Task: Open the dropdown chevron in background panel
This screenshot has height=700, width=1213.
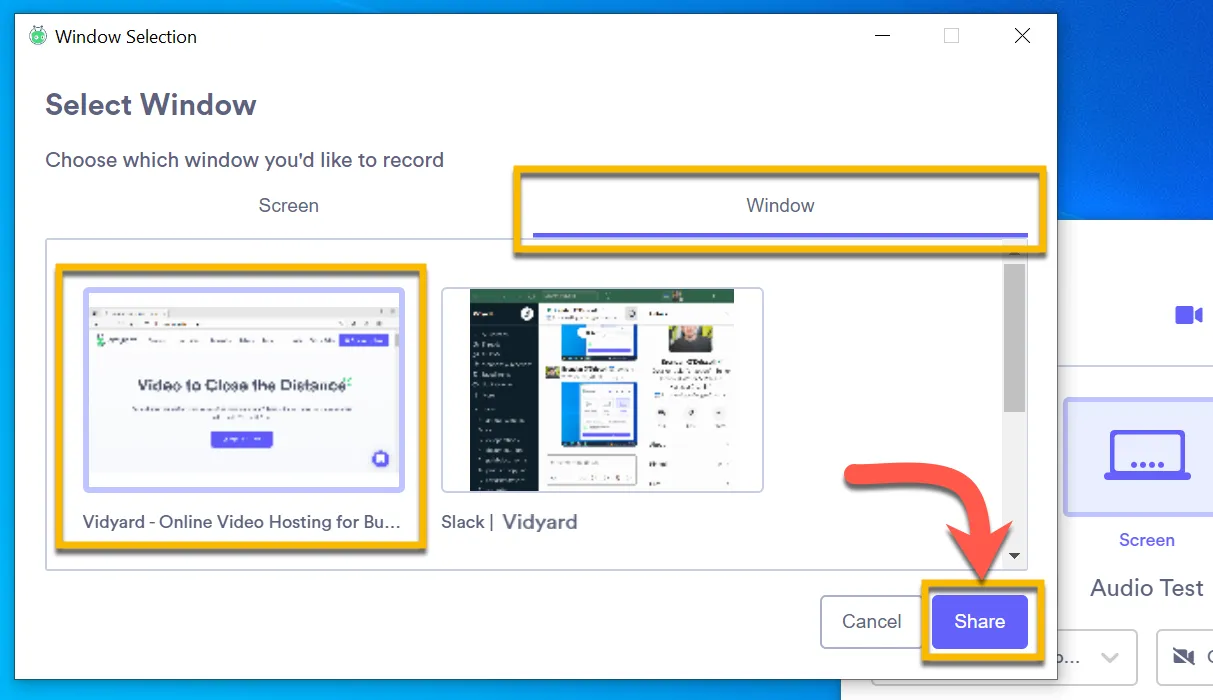Action: 1109,658
